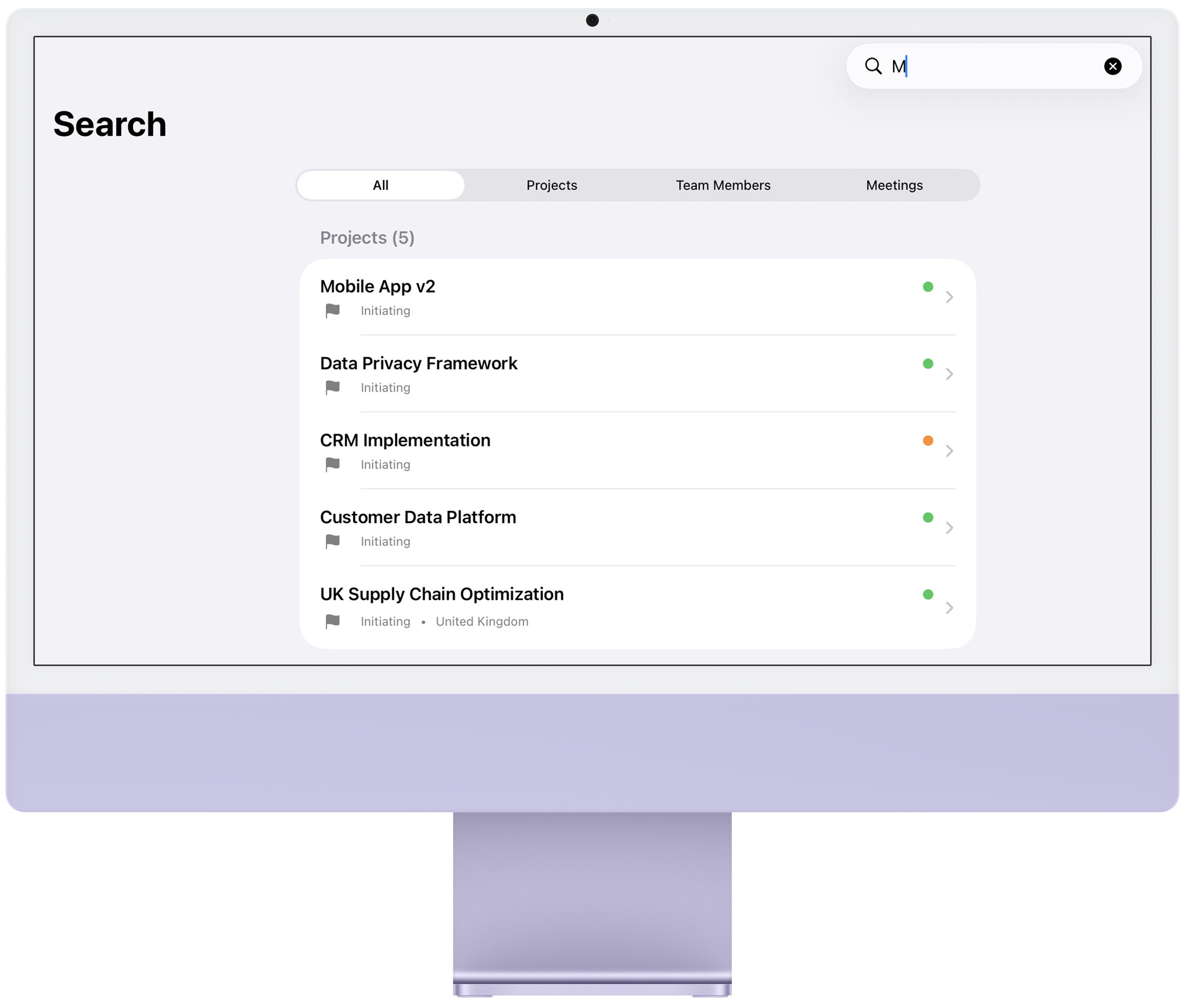Viewport: 1185px width, 1008px height.
Task: Click the flag icon under Mobile App v2
Action: (x=333, y=311)
